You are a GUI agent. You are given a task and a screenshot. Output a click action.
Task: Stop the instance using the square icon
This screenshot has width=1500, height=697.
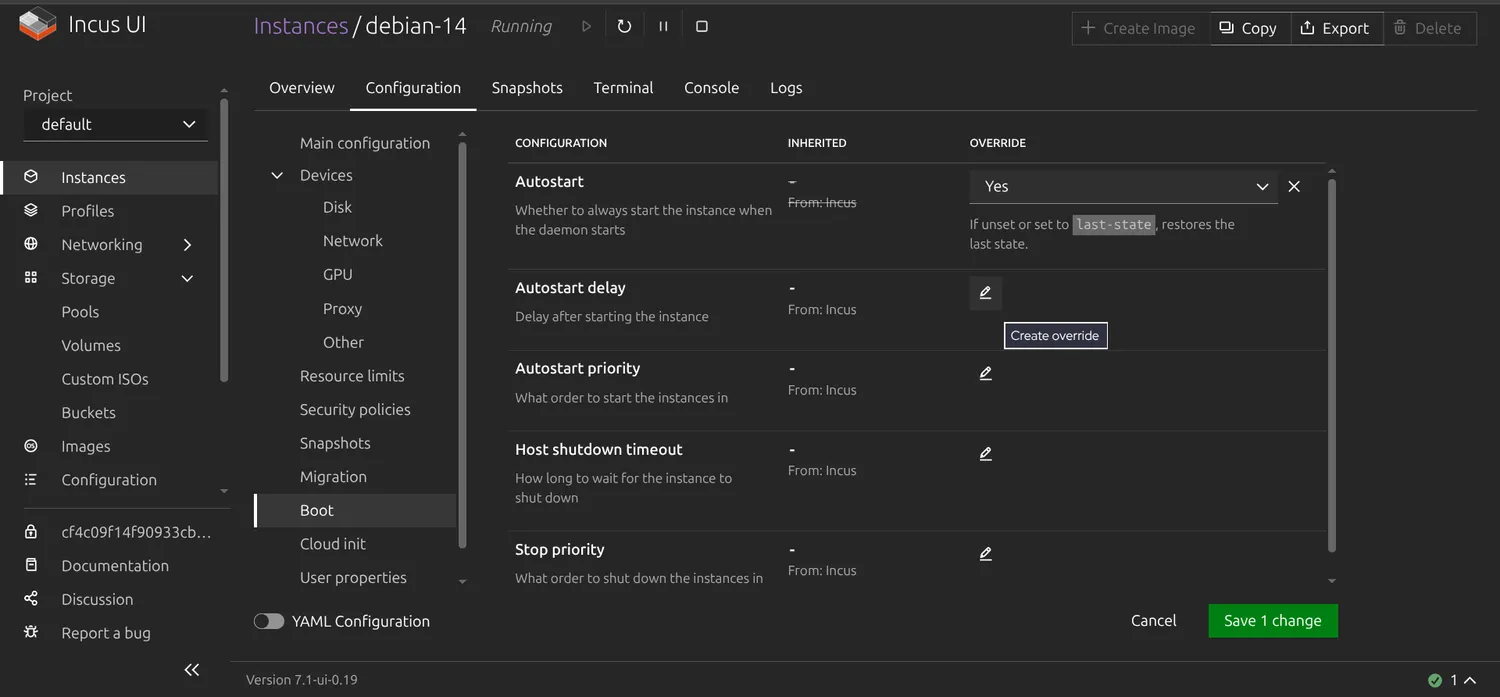(x=702, y=27)
